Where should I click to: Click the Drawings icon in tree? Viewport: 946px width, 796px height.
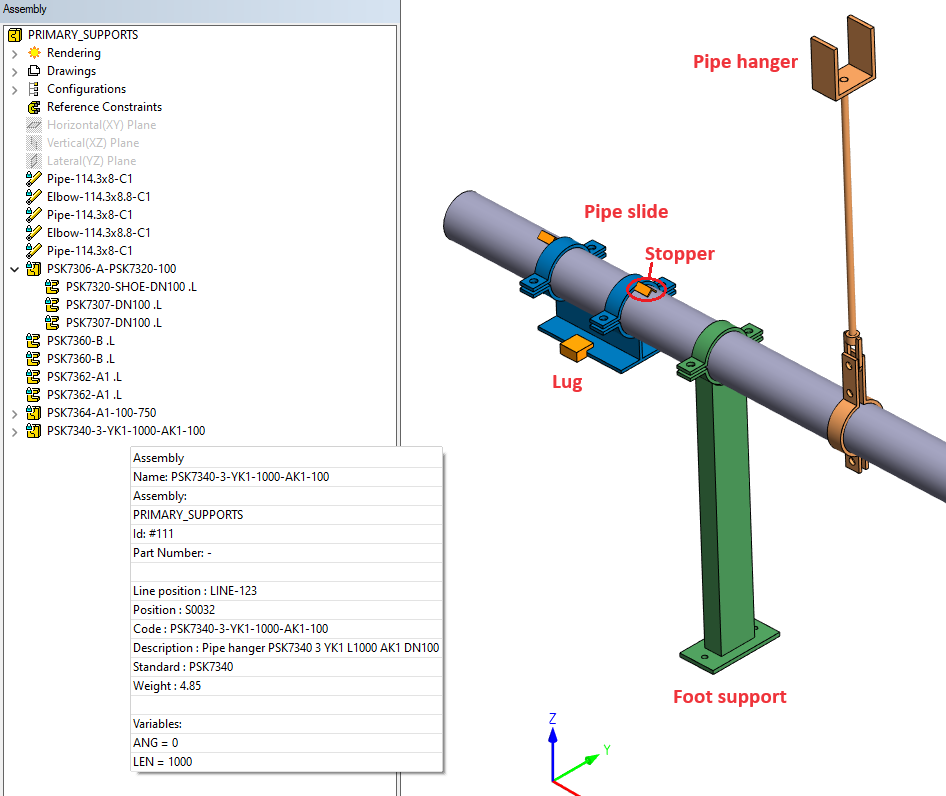(x=34, y=71)
